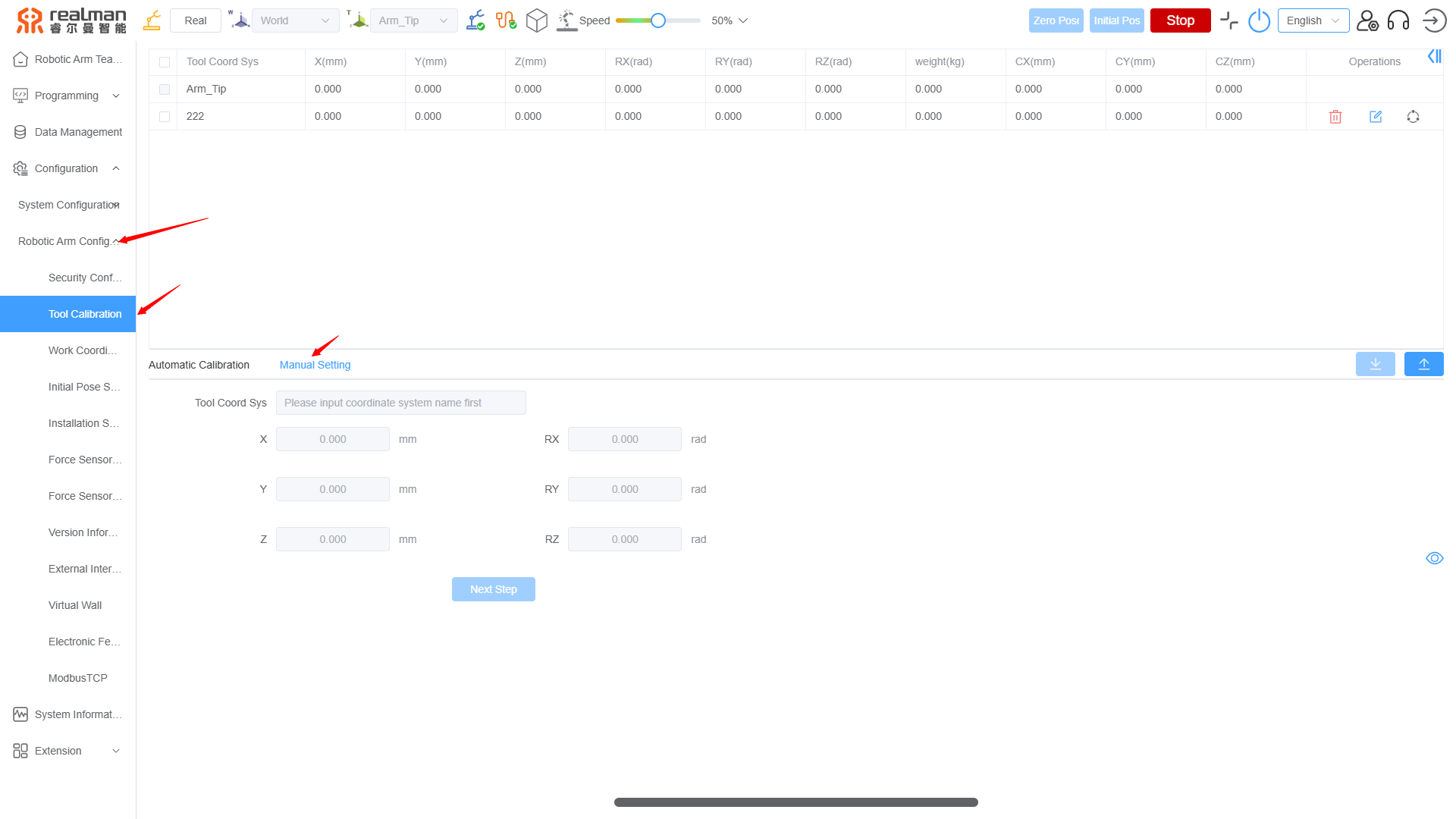Screen dimensions: 1456x819
Task: Click the Next Step button
Action: point(493,589)
